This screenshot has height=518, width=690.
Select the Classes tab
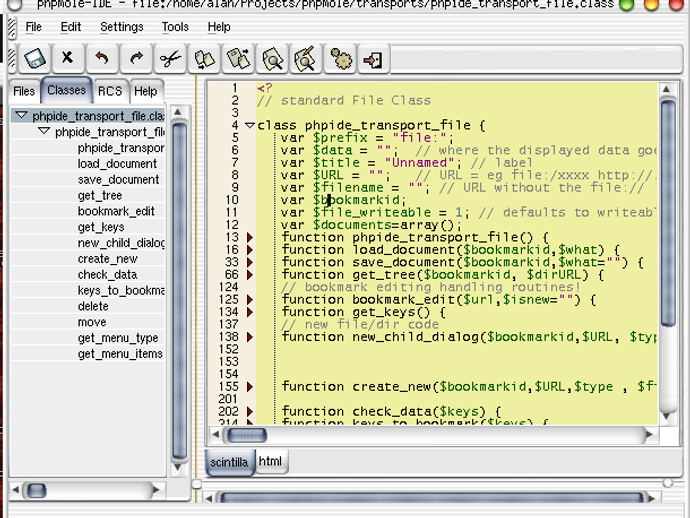pos(66,90)
